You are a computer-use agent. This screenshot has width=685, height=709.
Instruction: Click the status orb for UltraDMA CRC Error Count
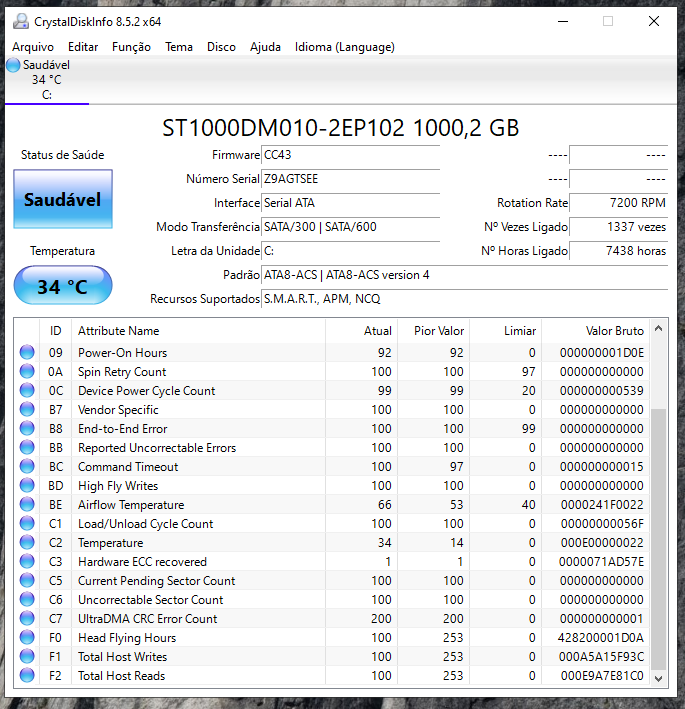pyautogui.click(x=27, y=618)
